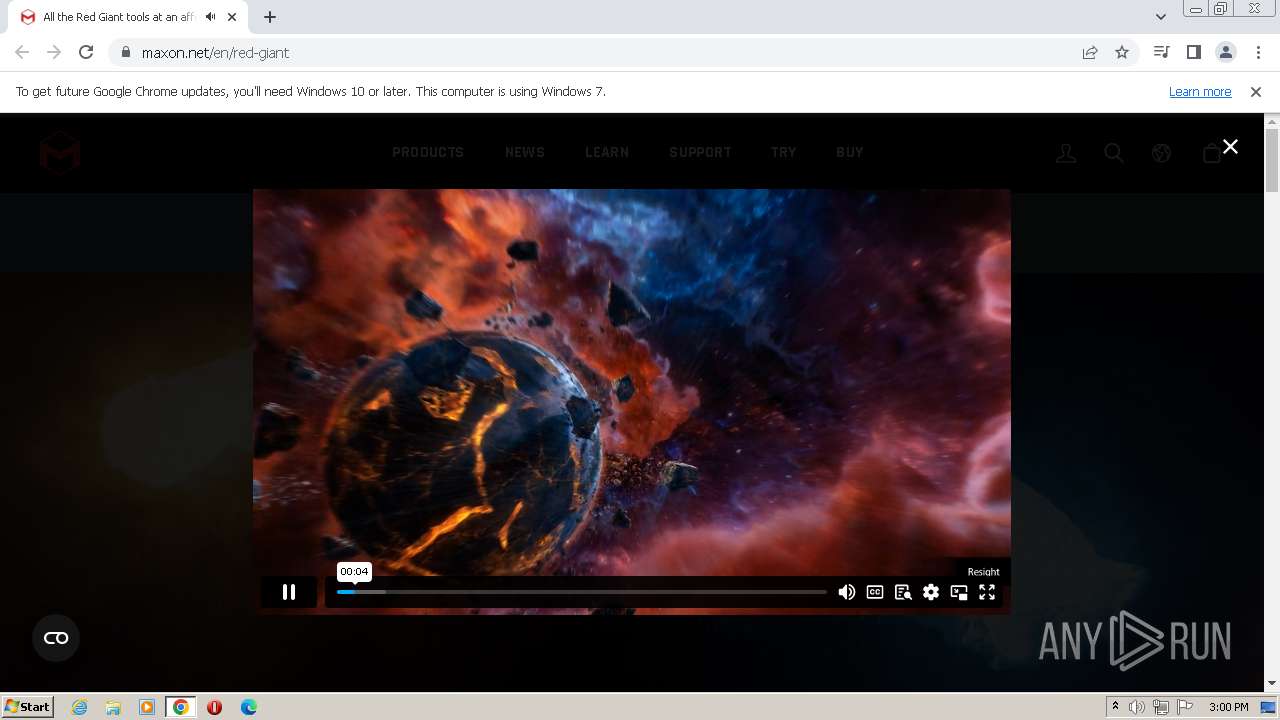Open a new browser tab

[x=270, y=16]
